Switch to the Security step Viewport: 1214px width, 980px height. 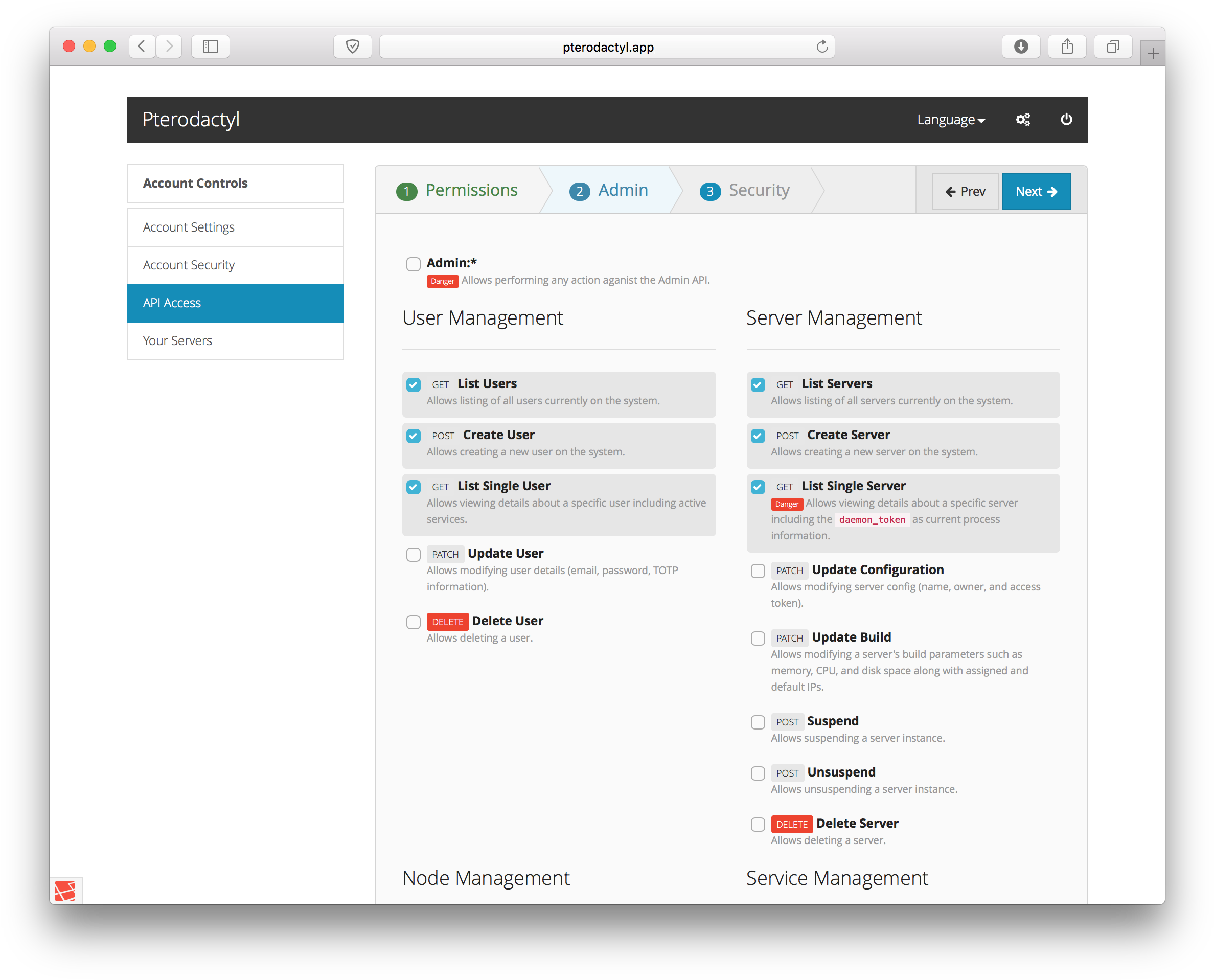pyautogui.click(x=746, y=190)
